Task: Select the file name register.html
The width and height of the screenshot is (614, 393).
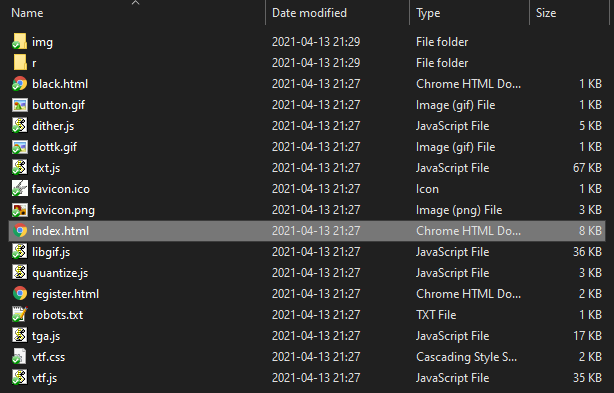Action: 65,294
